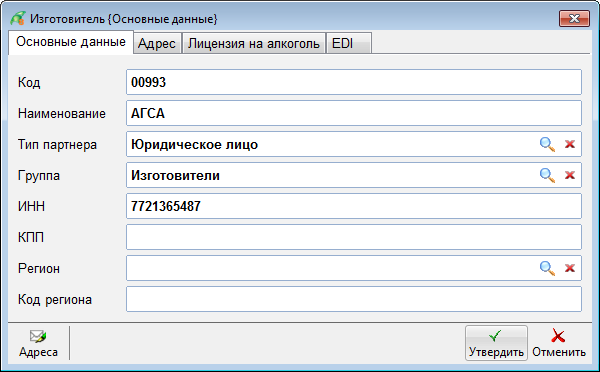Clear the Регион field
This screenshot has width=600, height=372.
coord(570,268)
